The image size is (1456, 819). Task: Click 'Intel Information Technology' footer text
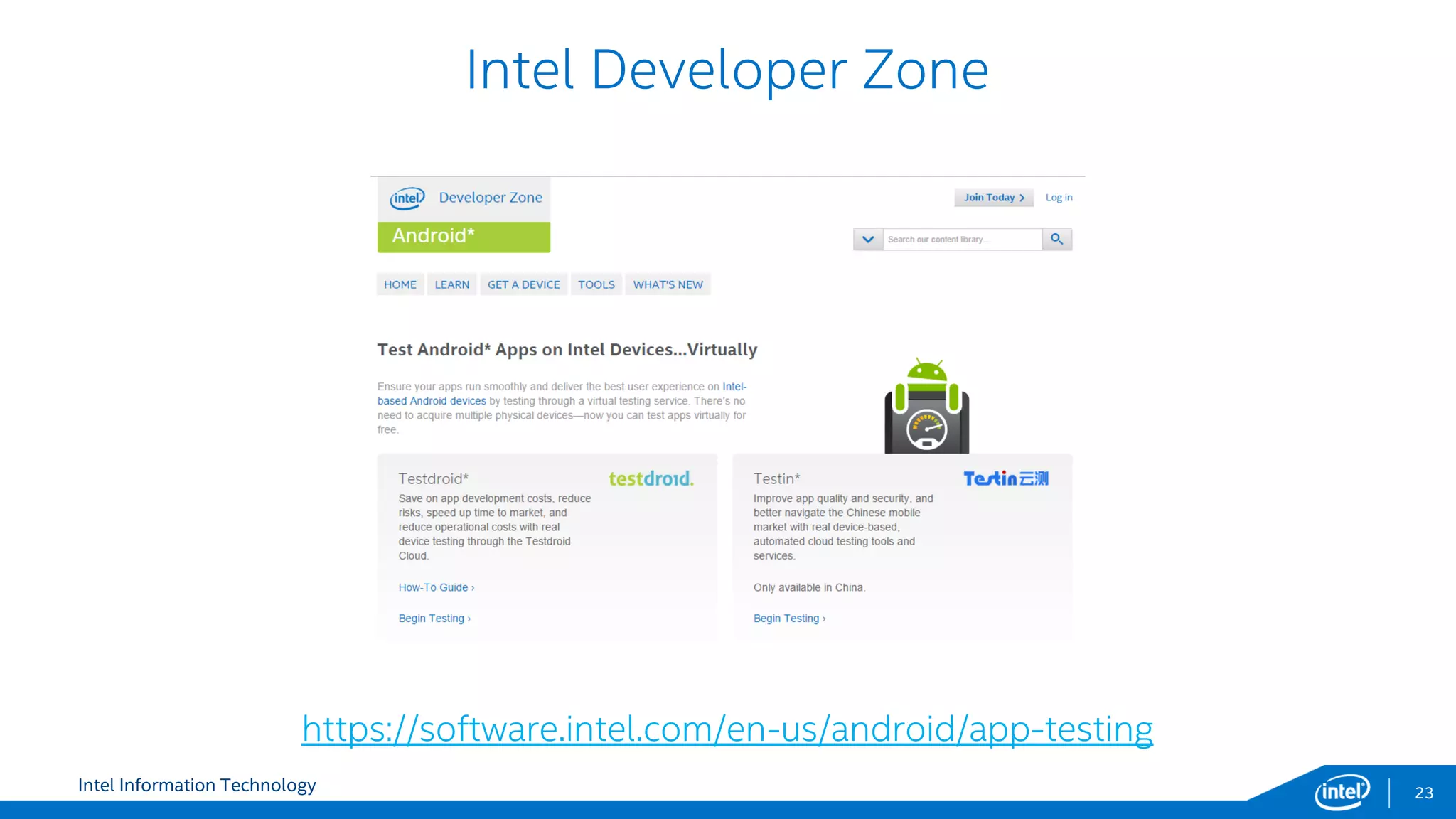tap(197, 785)
